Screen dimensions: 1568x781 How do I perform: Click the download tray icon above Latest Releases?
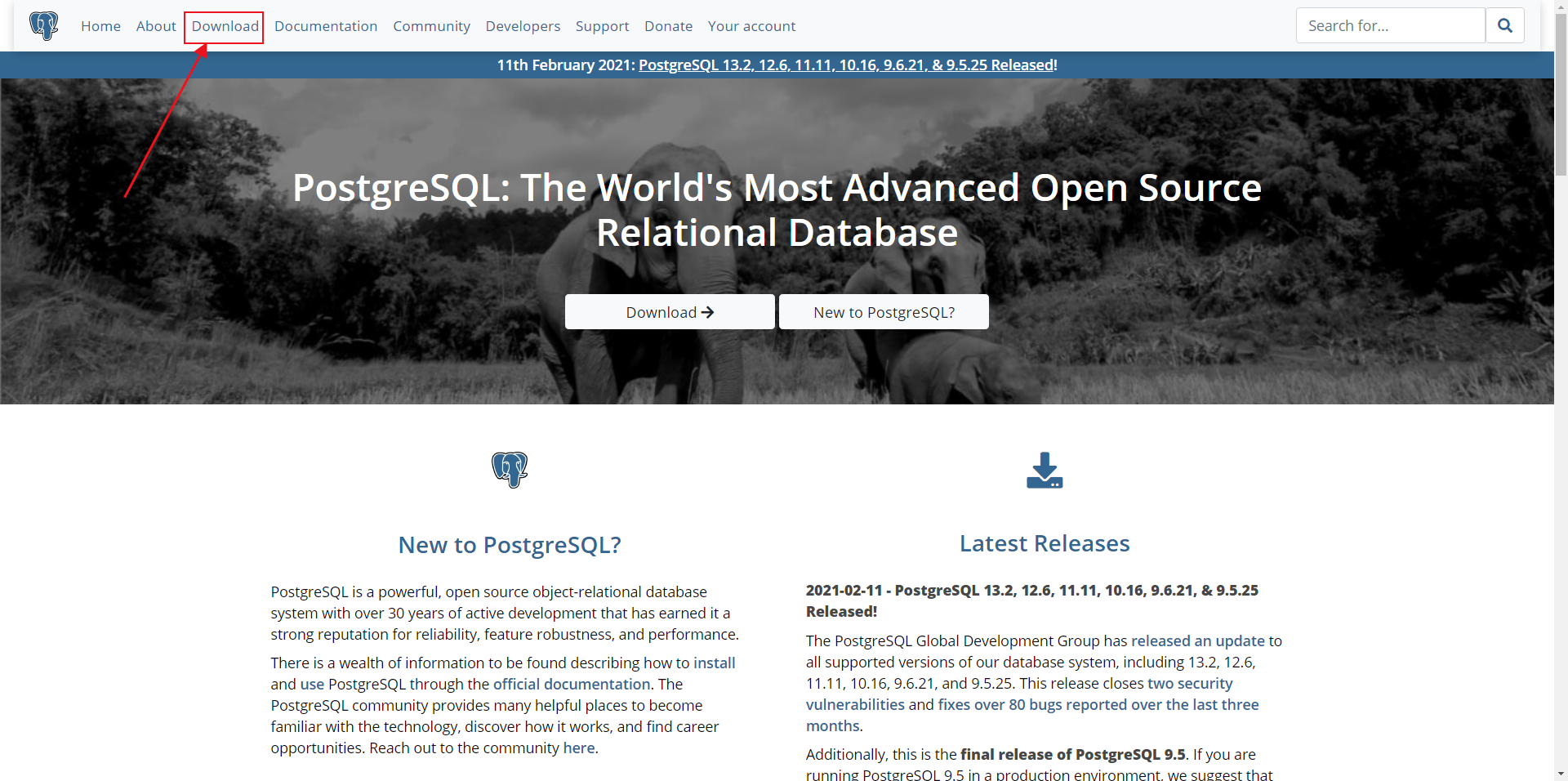click(1045, 470)
